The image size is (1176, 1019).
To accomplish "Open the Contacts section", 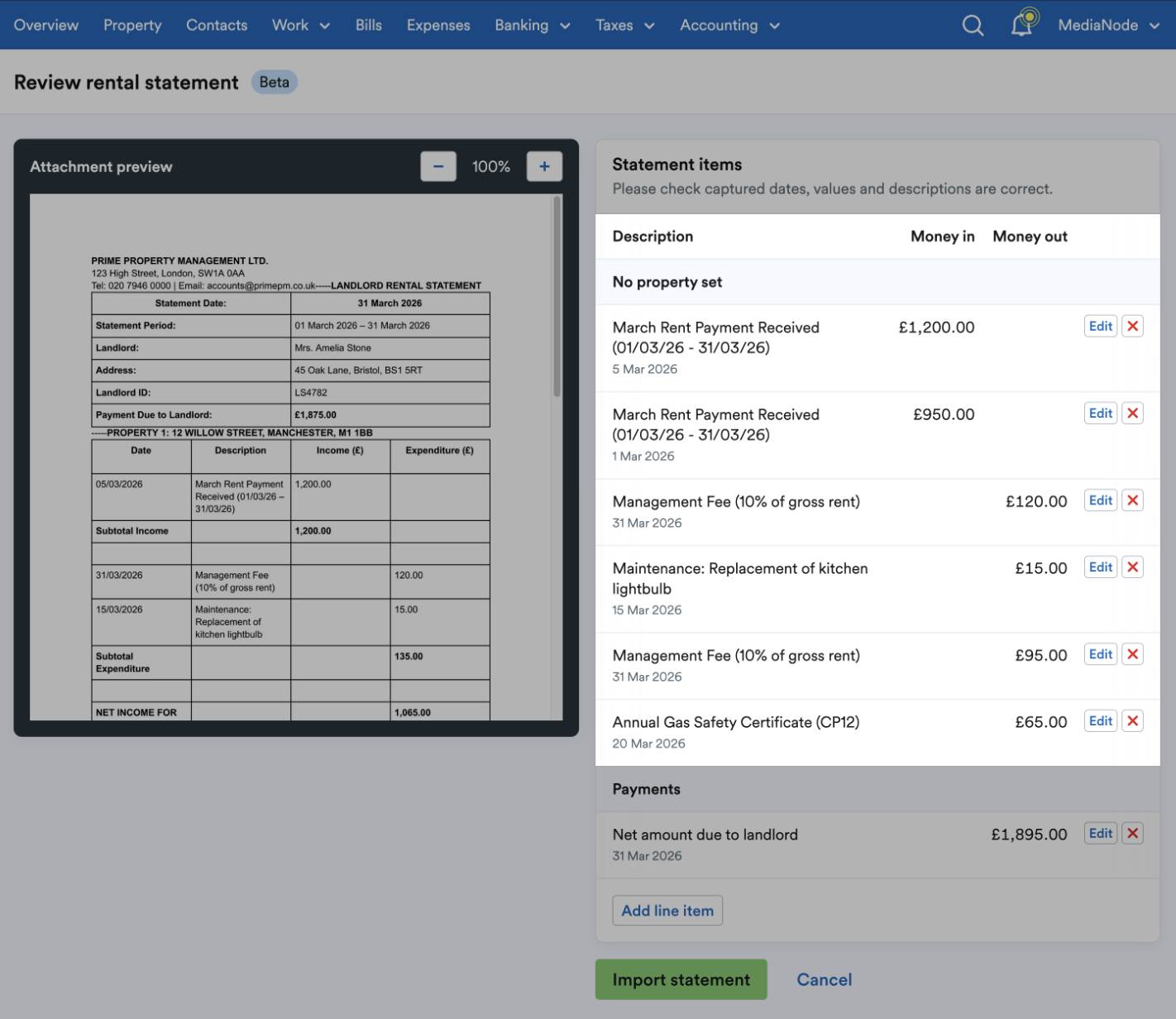I will (217, 25).
